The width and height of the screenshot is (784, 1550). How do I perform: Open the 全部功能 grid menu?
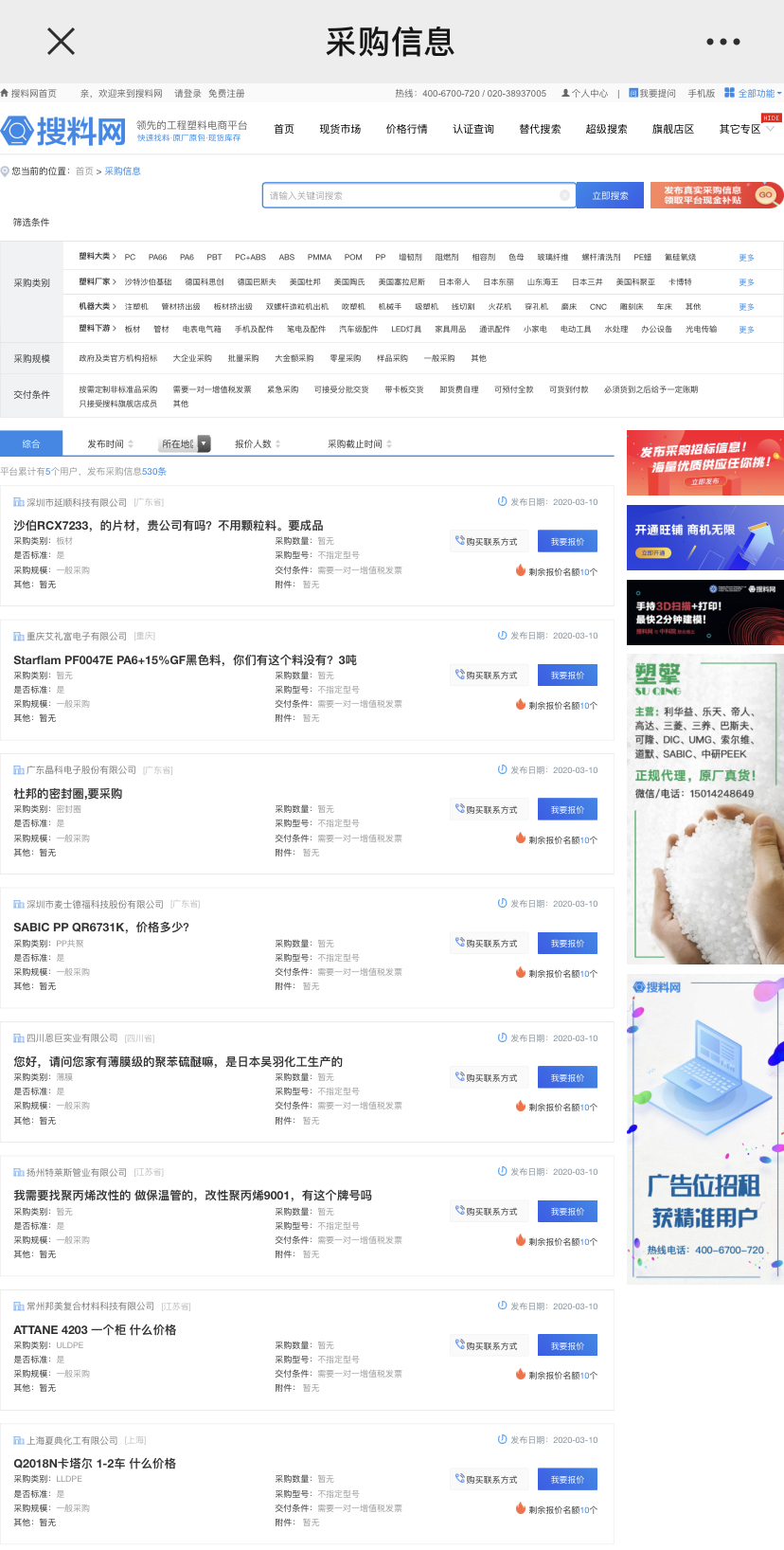click(729, 93)
